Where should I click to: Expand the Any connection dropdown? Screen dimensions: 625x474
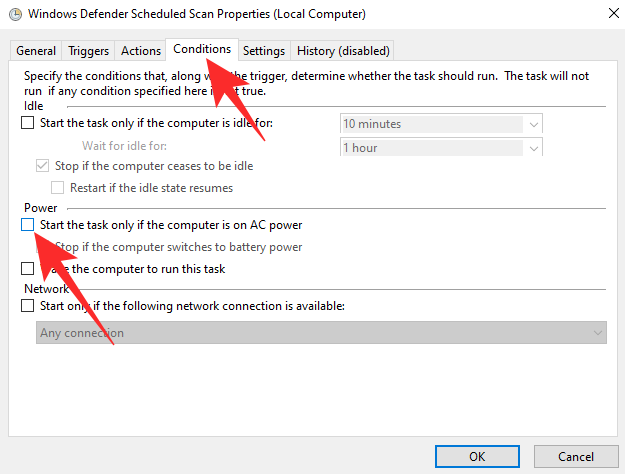(598, 333)
